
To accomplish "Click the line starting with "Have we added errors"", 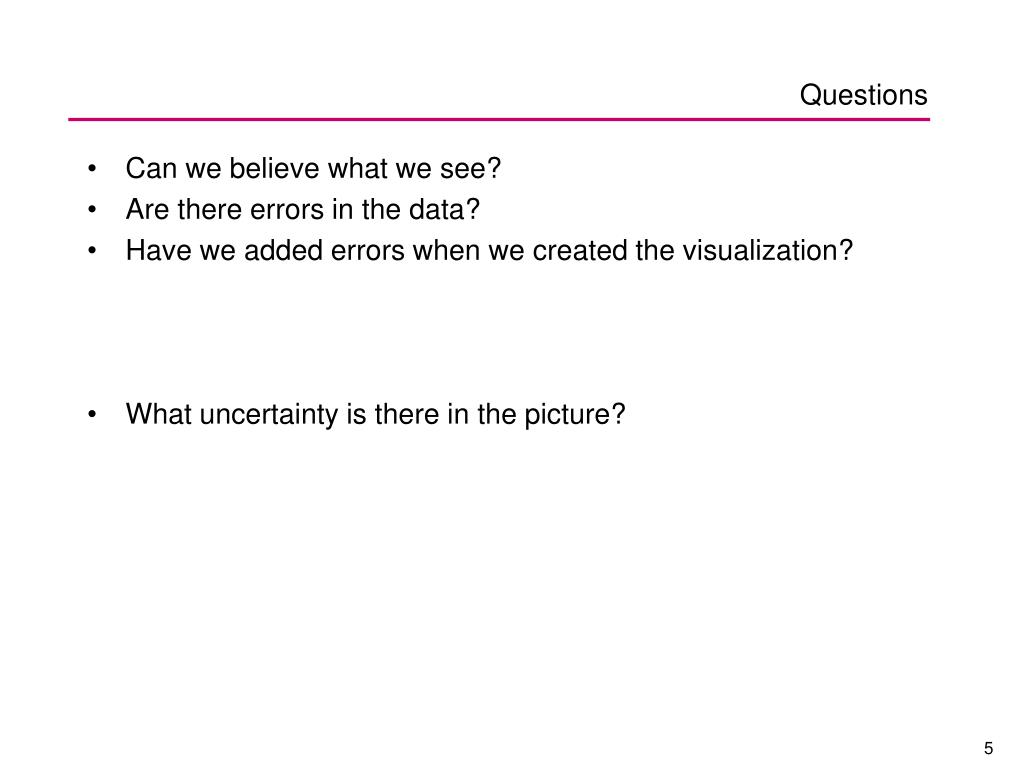I will click(489, 251).
